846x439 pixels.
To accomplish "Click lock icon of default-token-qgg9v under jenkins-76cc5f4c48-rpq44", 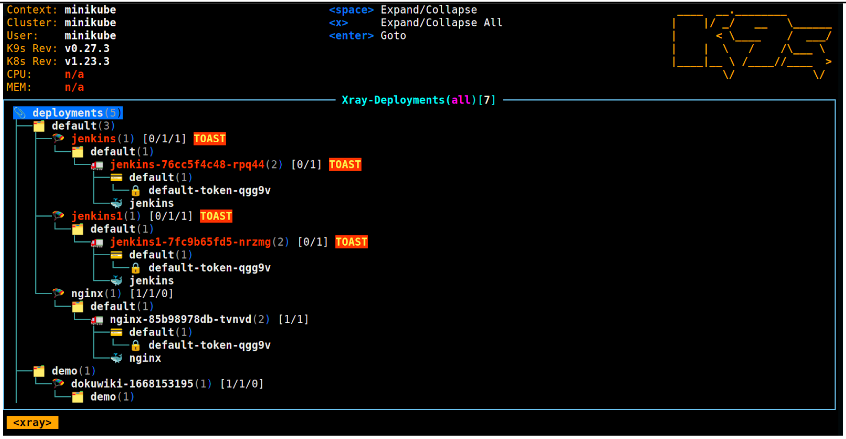I will point(135,190).
